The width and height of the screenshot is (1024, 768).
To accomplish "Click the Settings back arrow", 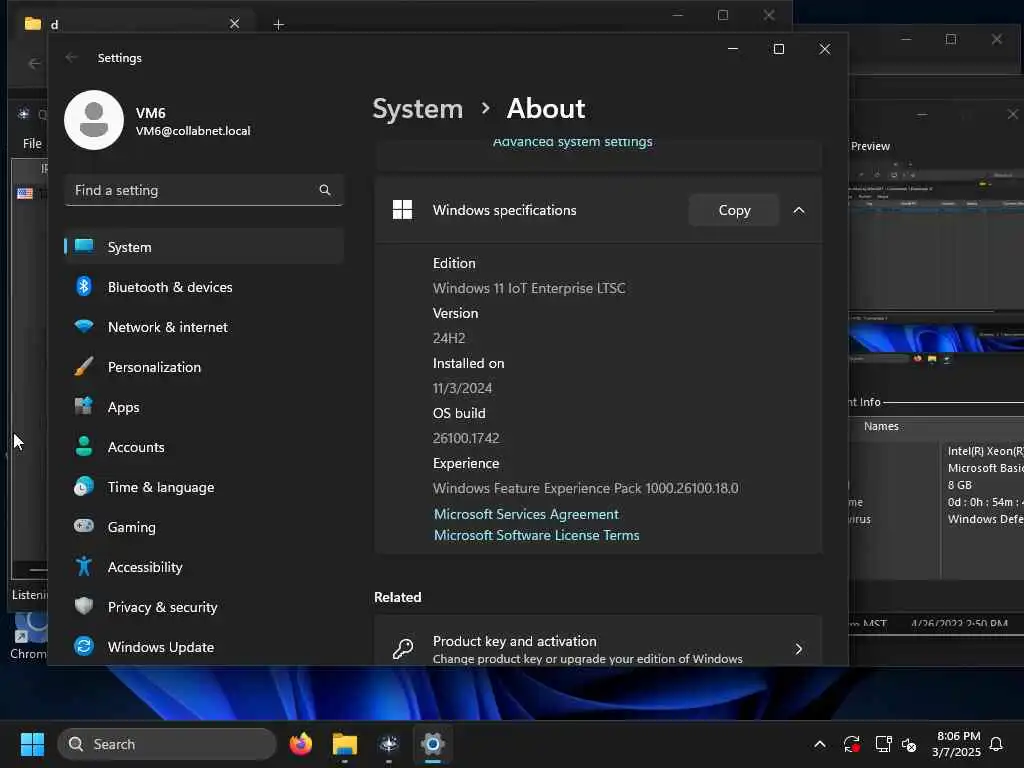I will pyautogui.click(x=72, y=57).
